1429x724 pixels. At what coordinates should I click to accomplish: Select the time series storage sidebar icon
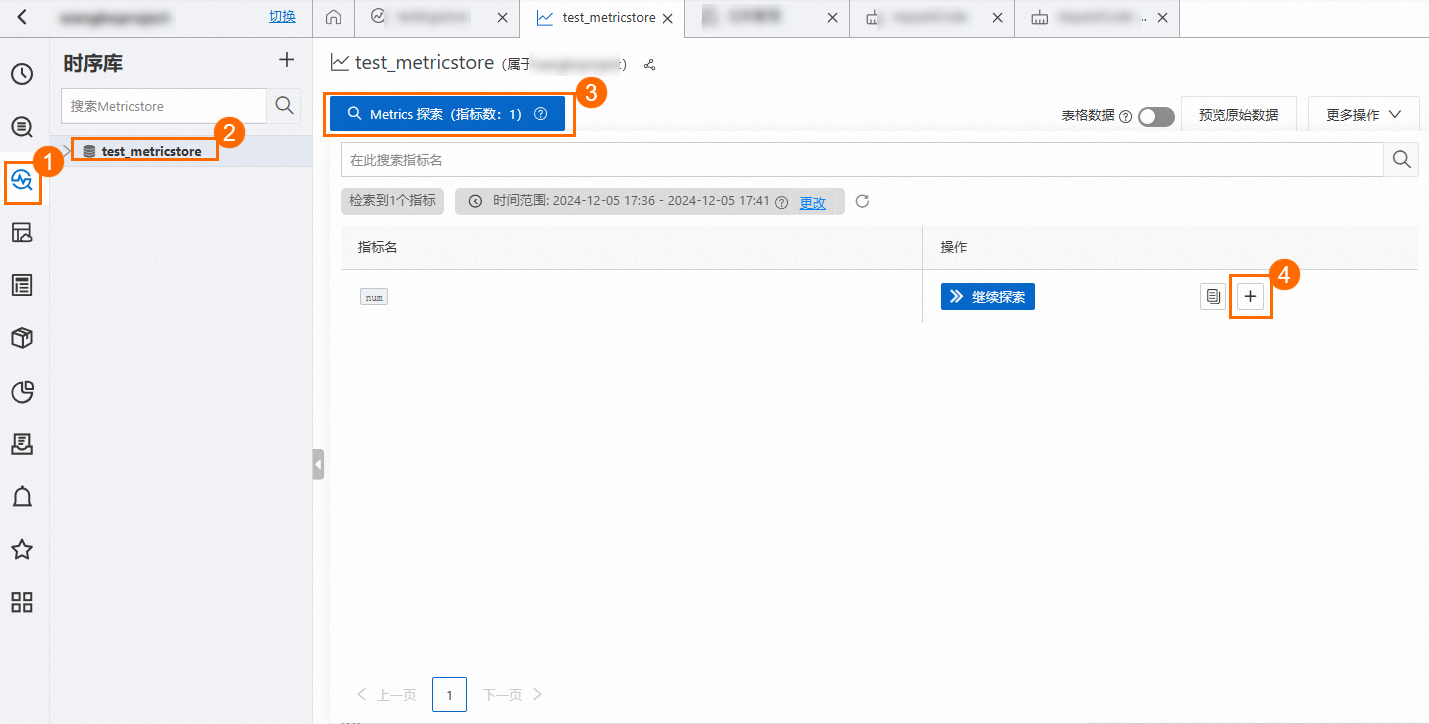click(x=22, y=180)
